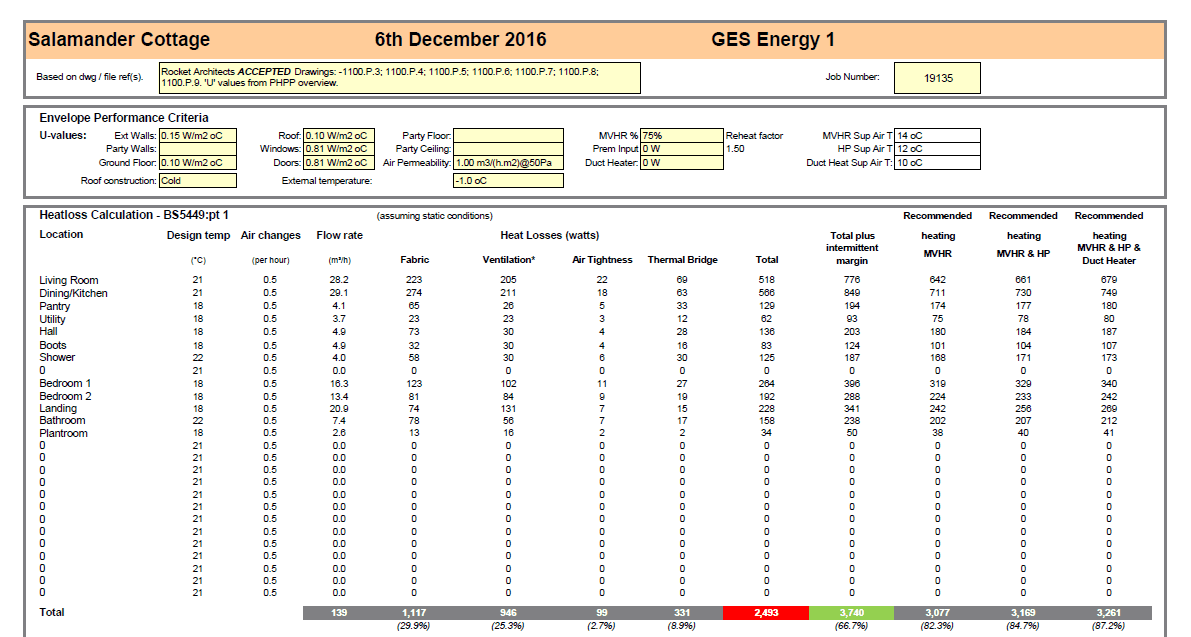Select the Fabric total 1,117 cell
The width and height of the screenshot is (1191, 637).
(414, 613)
